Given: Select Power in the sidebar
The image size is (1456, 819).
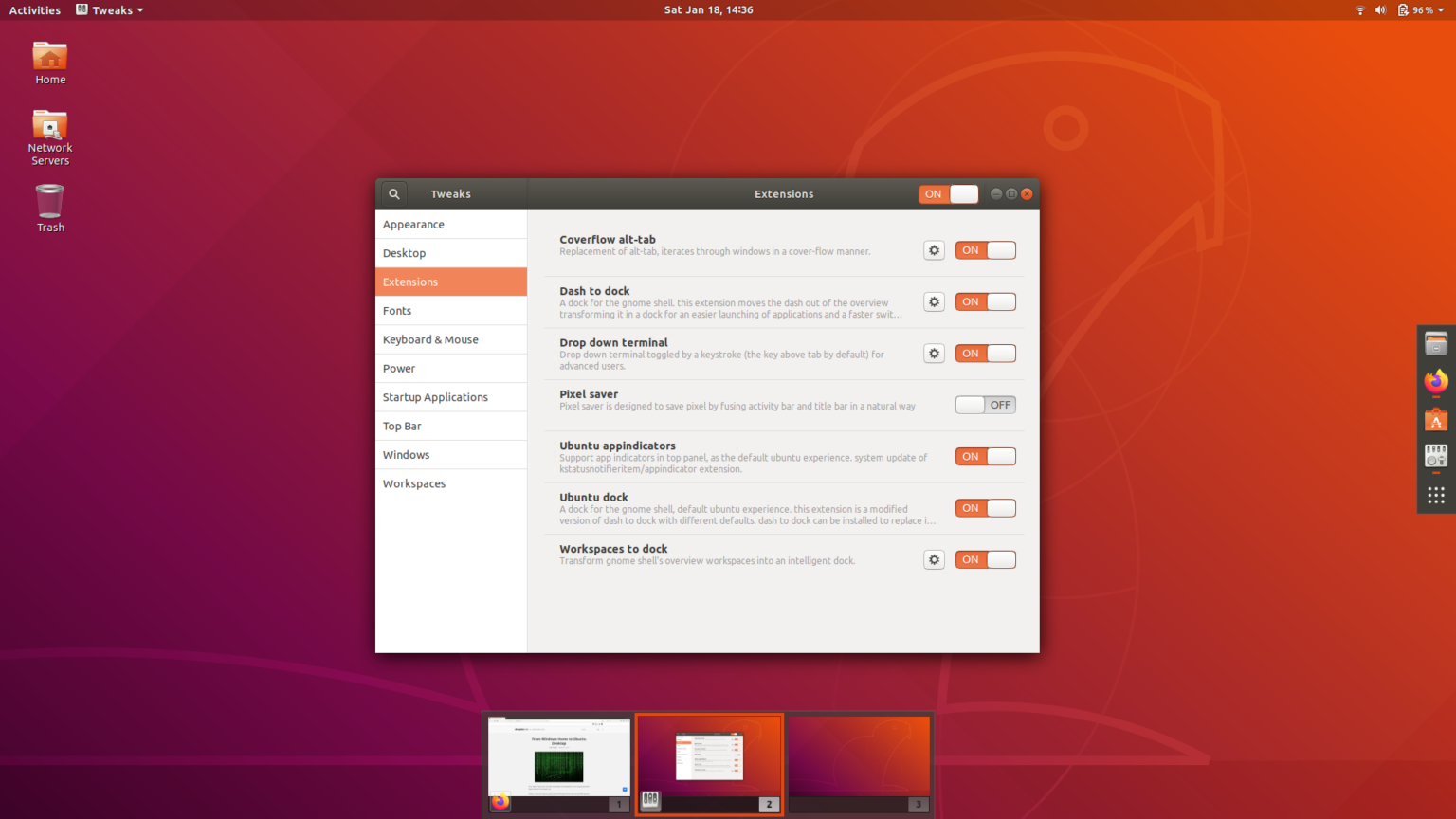Looking at the screenshot, I should pyautogui.click(x=451, y=368).
